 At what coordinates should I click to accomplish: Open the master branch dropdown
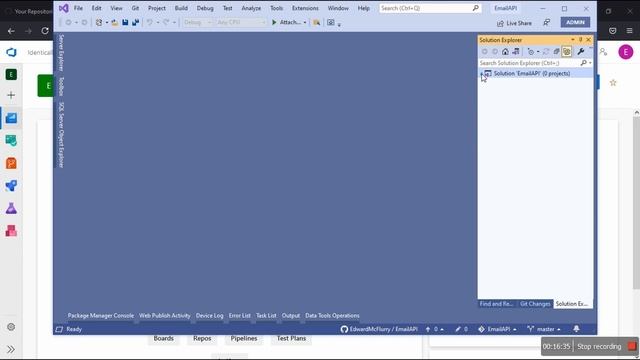click(544, 329)
